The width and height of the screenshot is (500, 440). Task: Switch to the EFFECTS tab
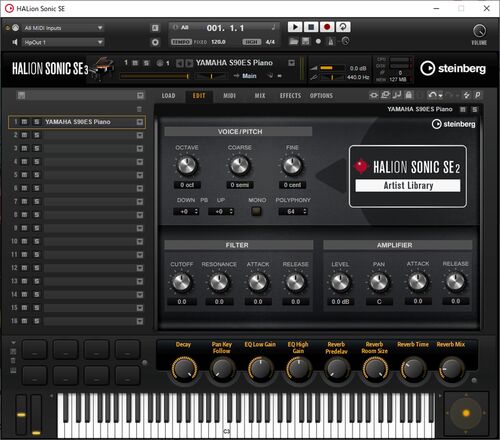tap(290, 96)
